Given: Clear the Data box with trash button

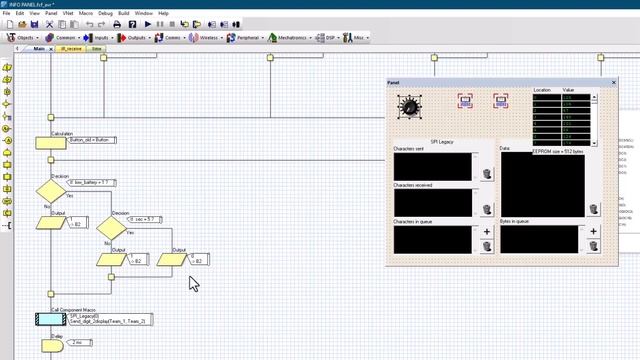Looking at the screenshot, I should (593, 209).
